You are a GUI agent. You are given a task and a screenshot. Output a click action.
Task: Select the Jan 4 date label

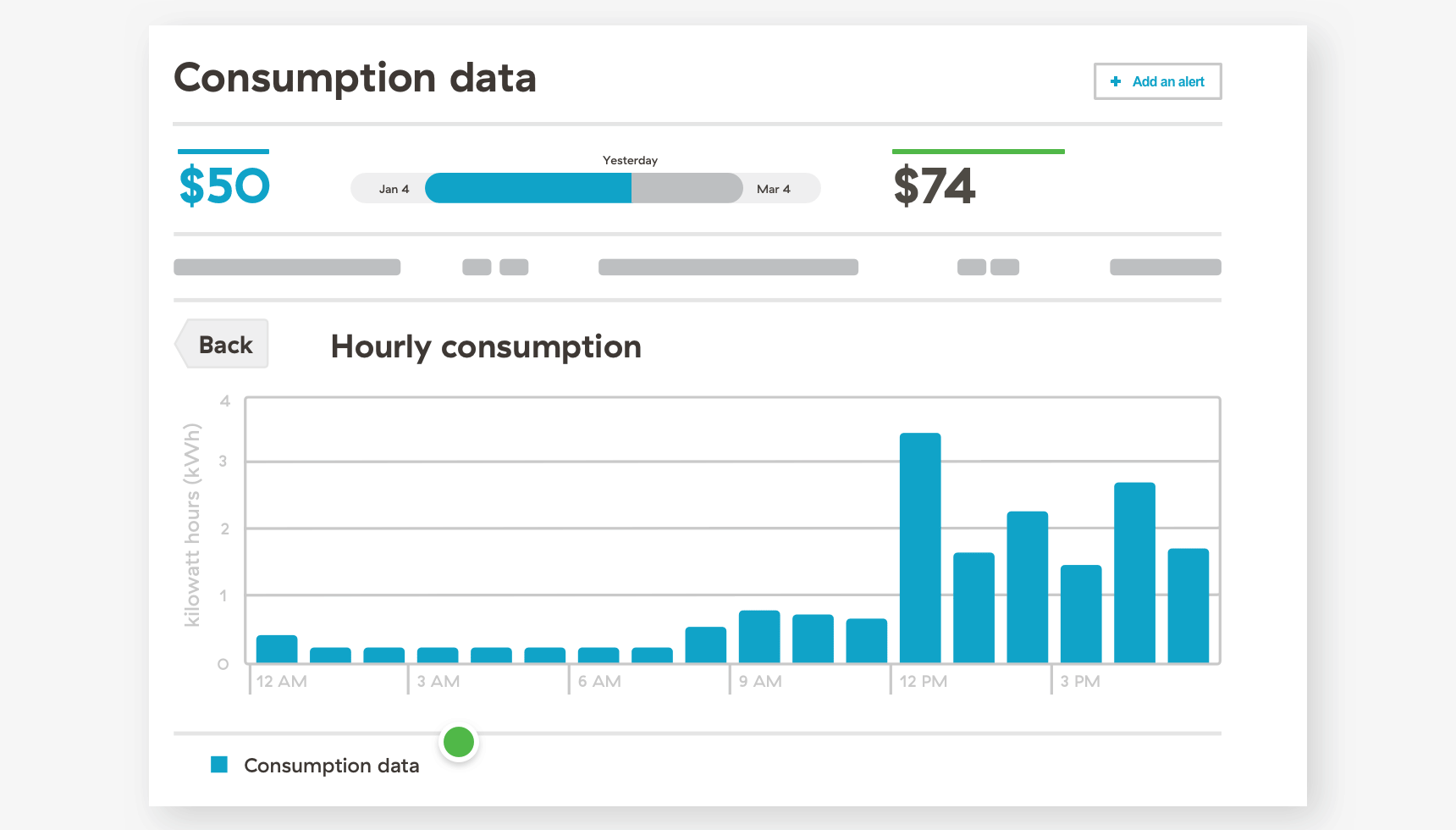[394, 188]
